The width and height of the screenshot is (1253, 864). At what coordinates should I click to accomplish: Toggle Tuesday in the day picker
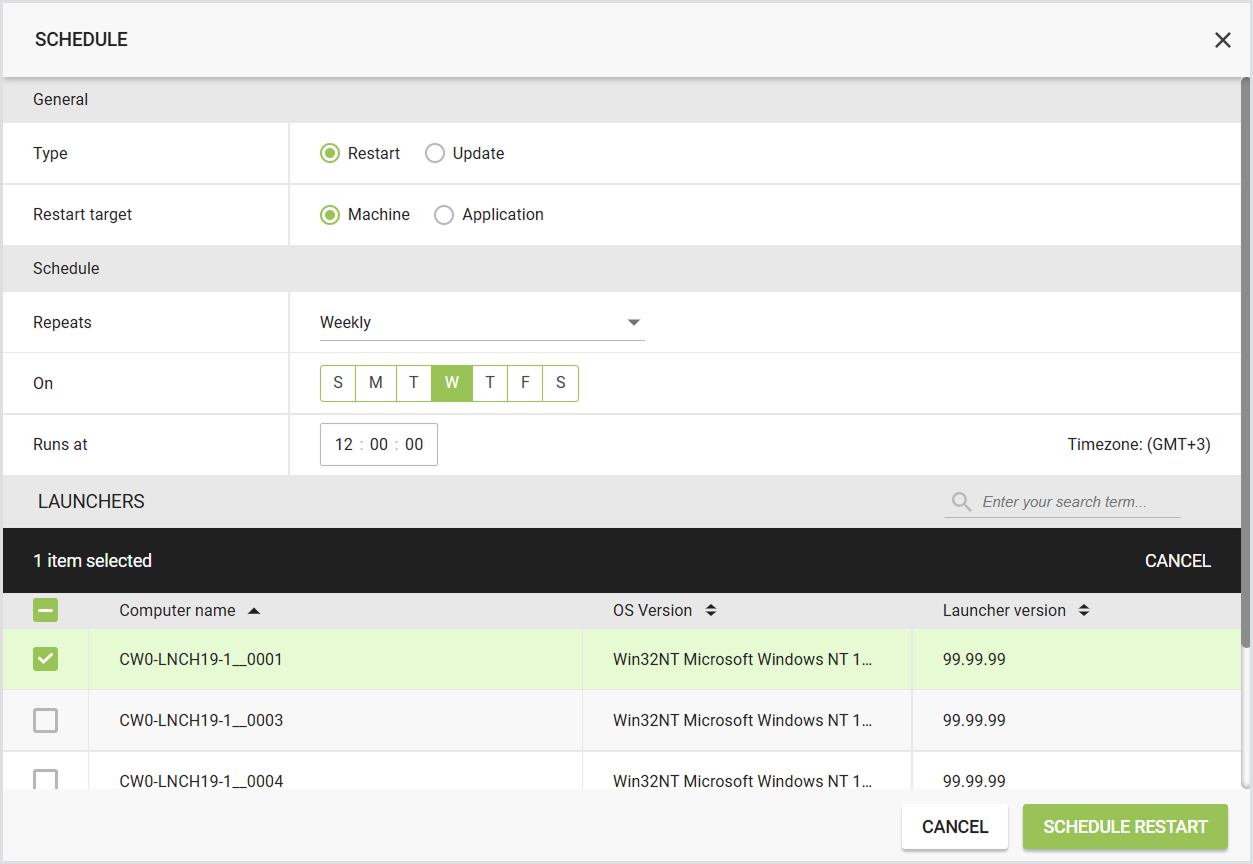414,383
